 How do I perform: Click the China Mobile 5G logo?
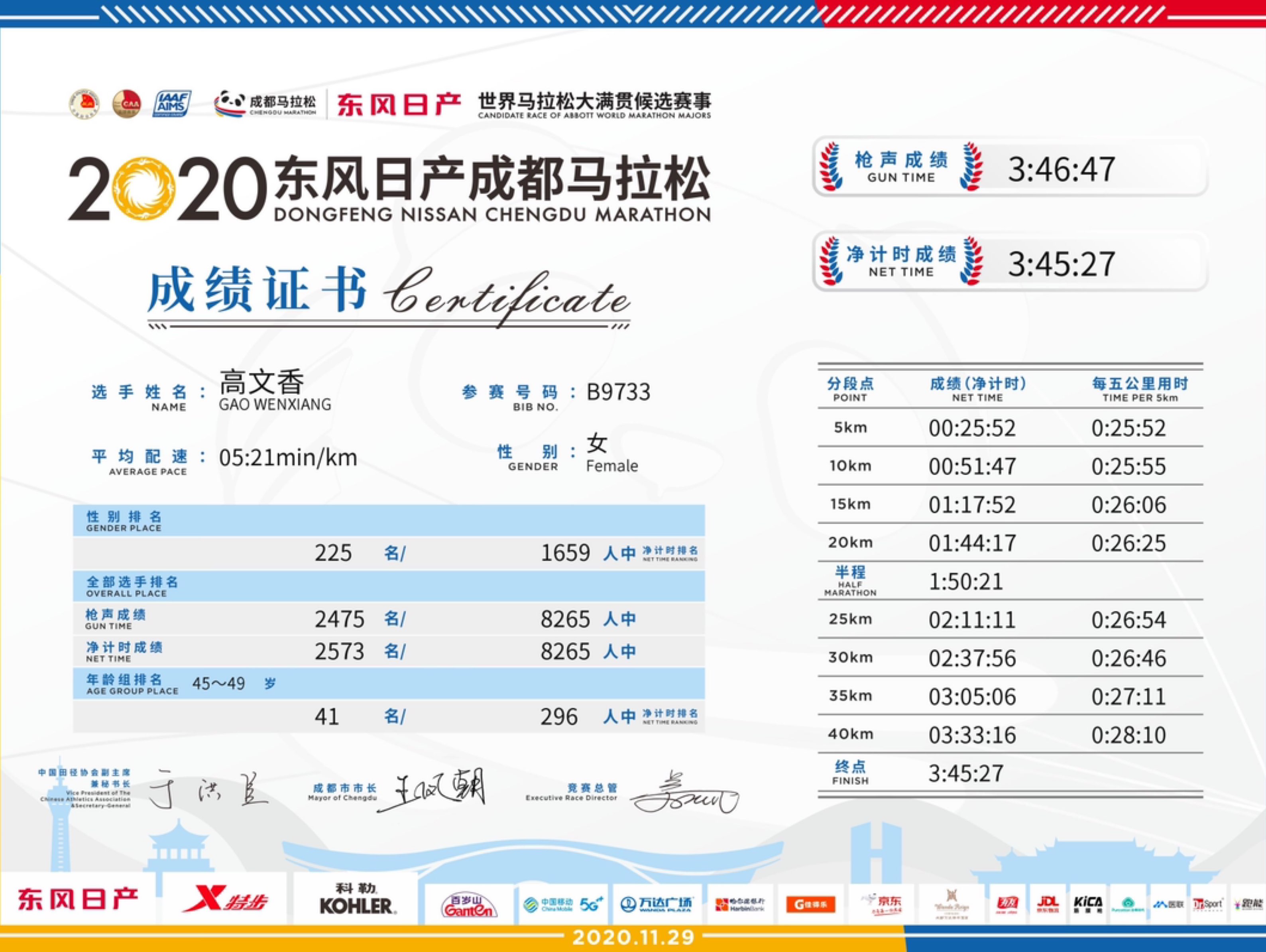[563, 905]
